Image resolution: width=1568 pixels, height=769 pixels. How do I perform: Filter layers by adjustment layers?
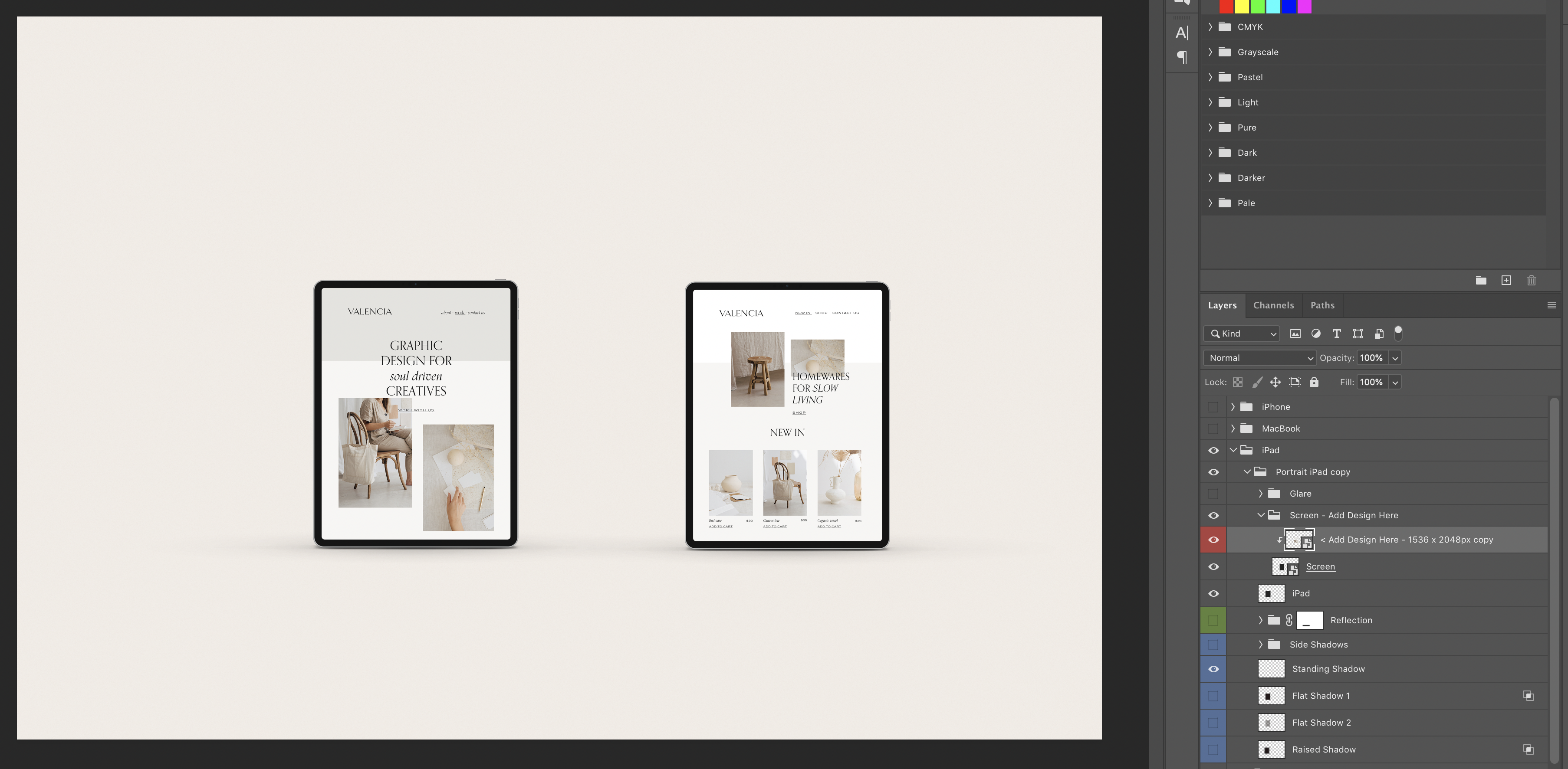click(1316, 334)
